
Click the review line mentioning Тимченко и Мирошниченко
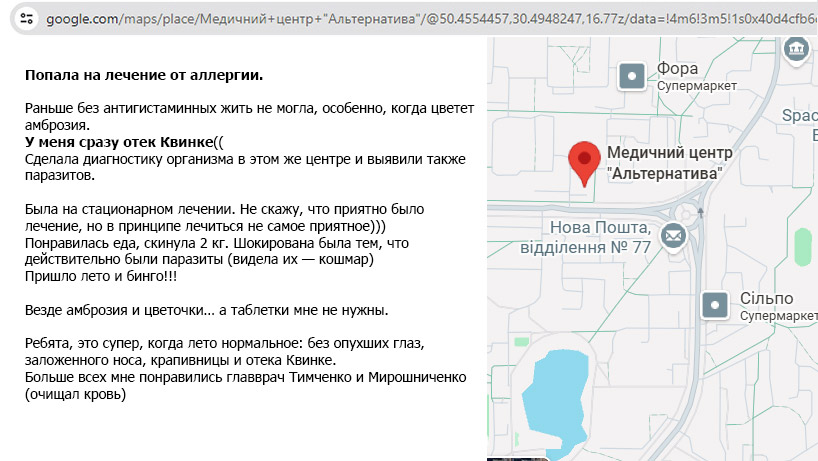point(246,377)
